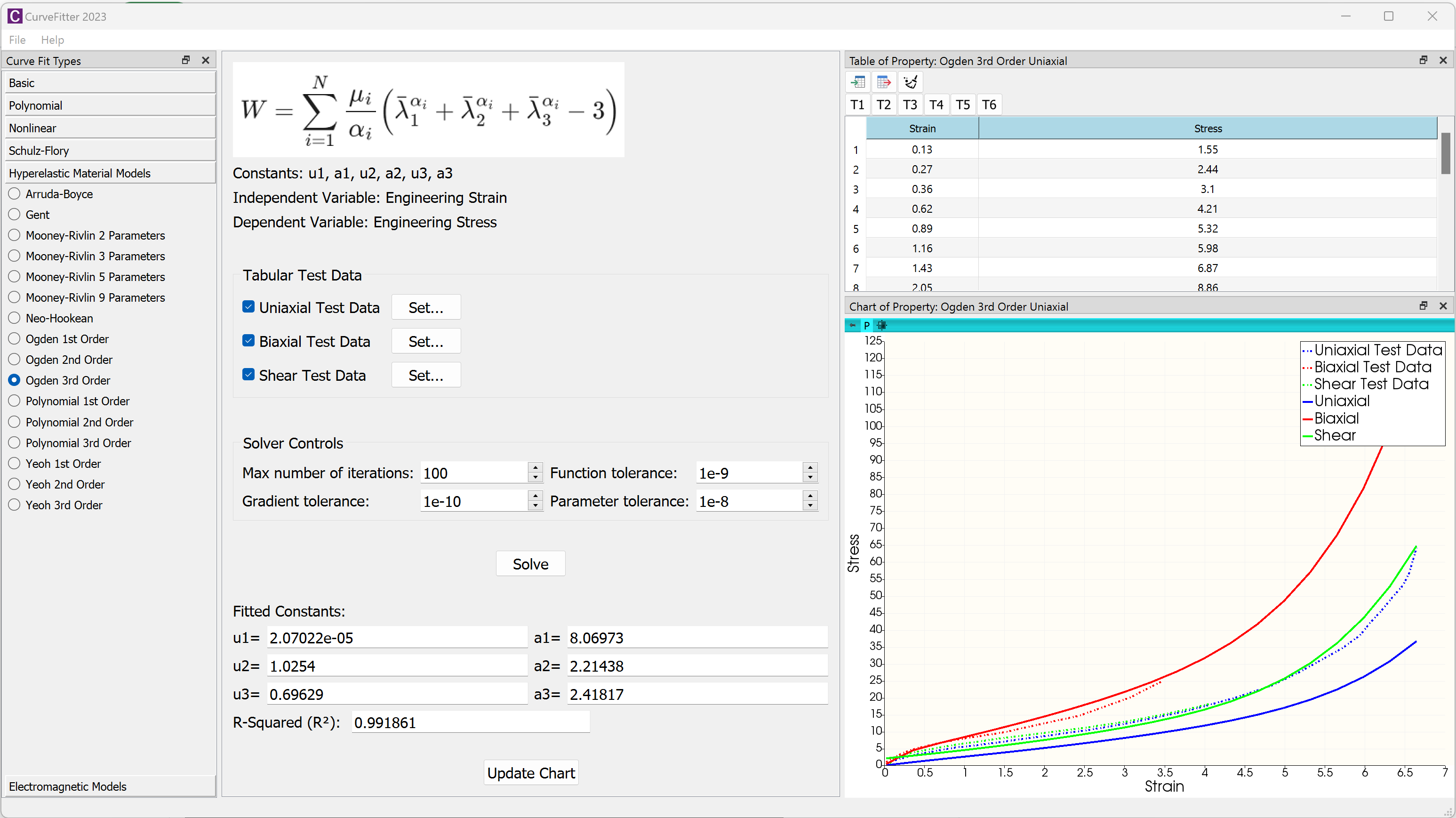
Task: Click the R-Squared value field
Action: click(x=470, y=722)
